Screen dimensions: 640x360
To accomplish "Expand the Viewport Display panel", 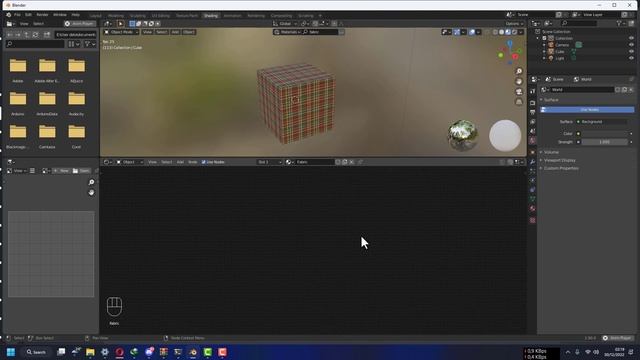I will (559, 160).
